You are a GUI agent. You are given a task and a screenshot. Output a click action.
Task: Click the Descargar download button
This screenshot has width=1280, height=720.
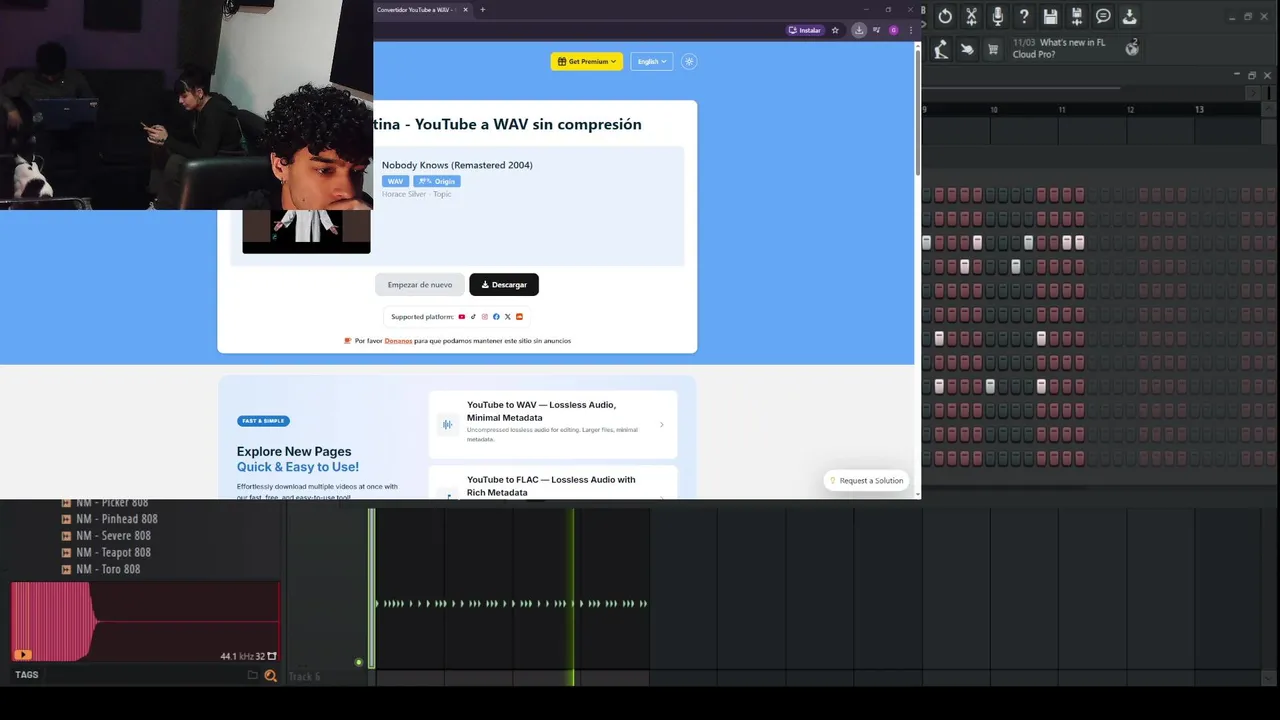pos(504,285)
